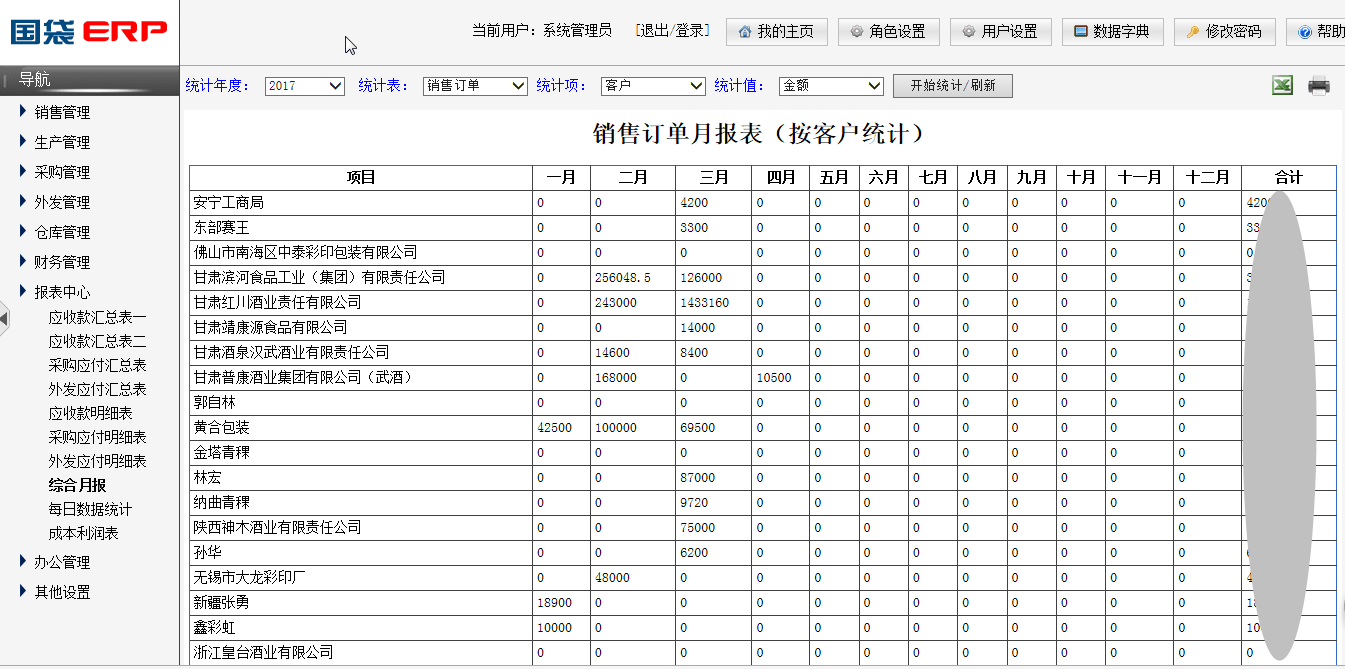This screenshot has width=1345, height=669.
Task: Open 我的主页 home button
Action: [x=776, y=32]
